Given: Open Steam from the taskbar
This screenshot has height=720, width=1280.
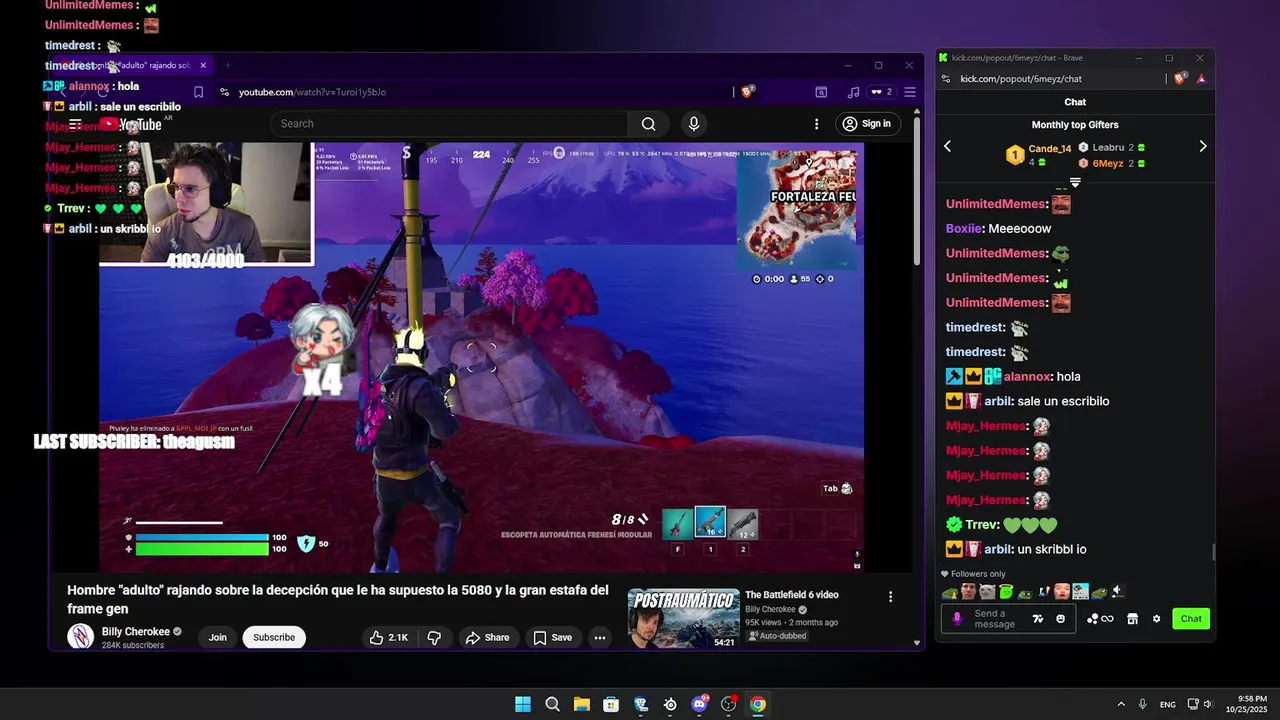Looking at the screenshot, I should [x=670, y=704].
